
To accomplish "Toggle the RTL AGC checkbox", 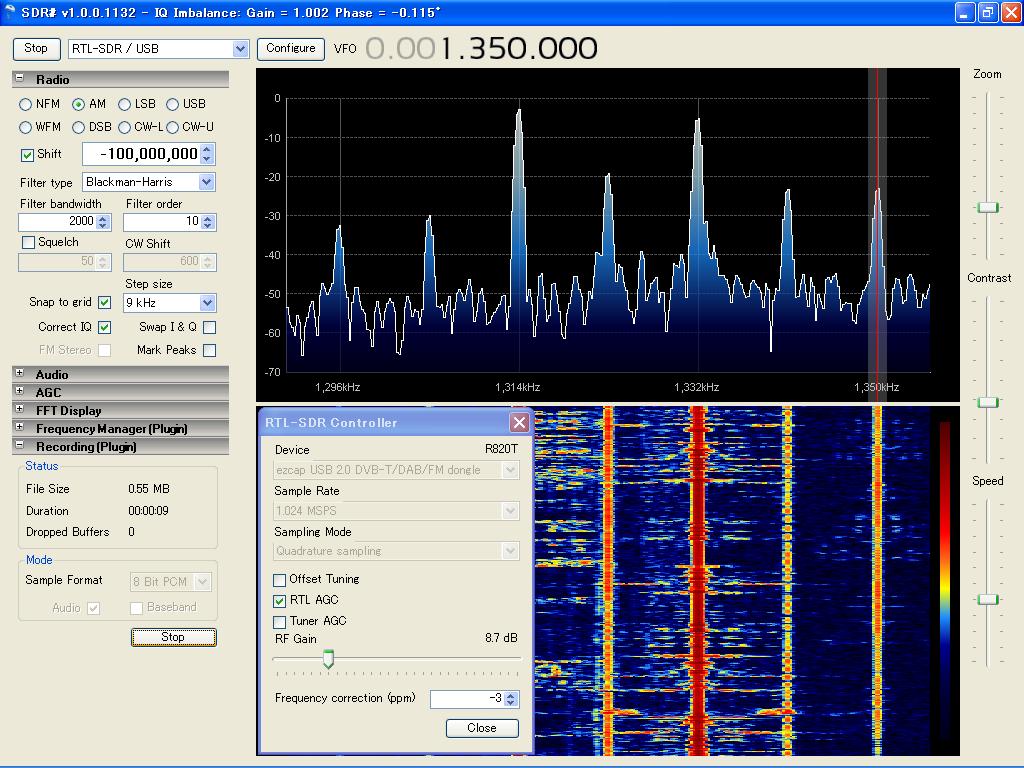I will pyautogui.click(x=280, y=601).
